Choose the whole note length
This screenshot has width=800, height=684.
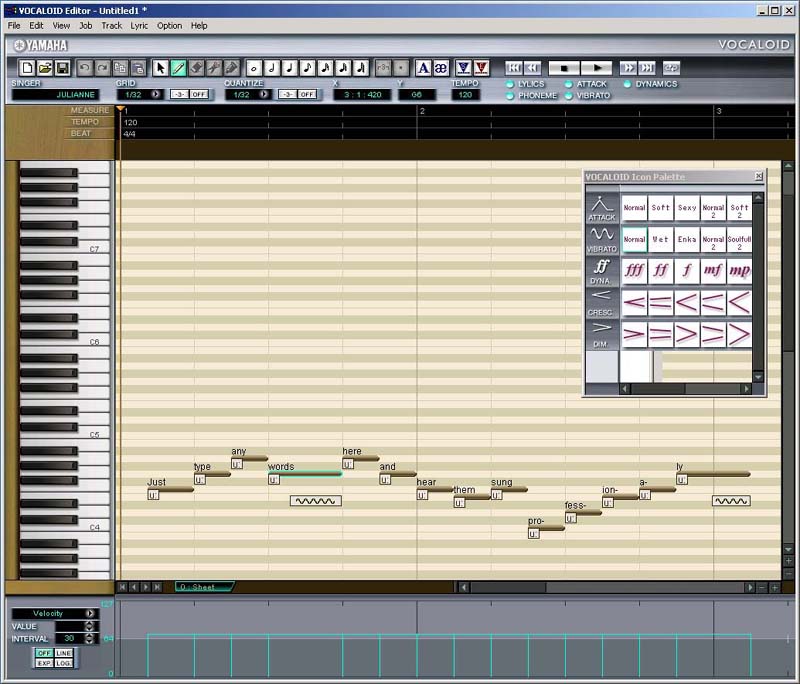click(x=254, y=67)
